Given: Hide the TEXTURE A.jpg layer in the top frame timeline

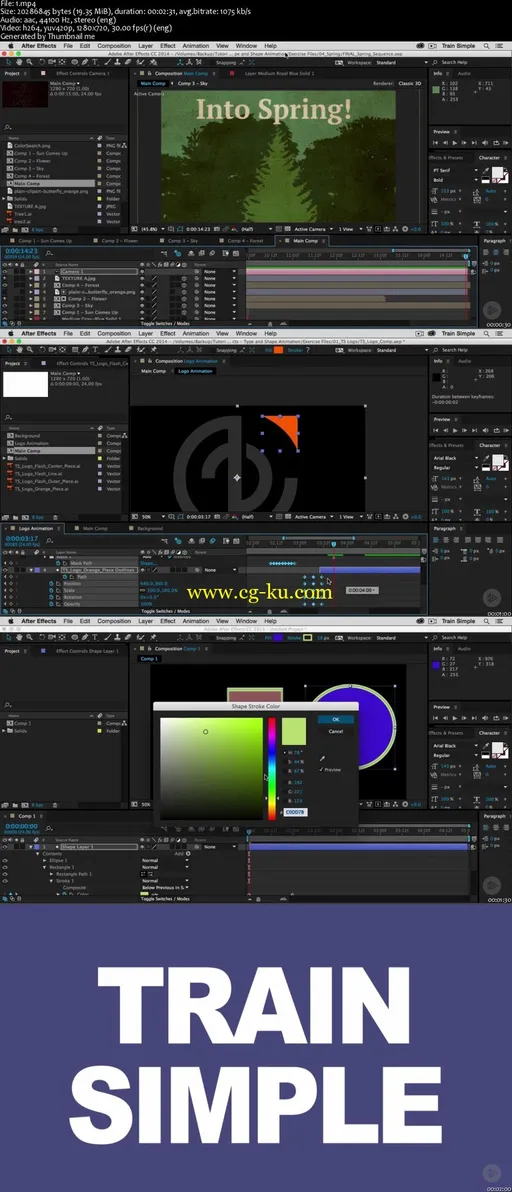Looking at the screenshot, I should tap(5, 278).
